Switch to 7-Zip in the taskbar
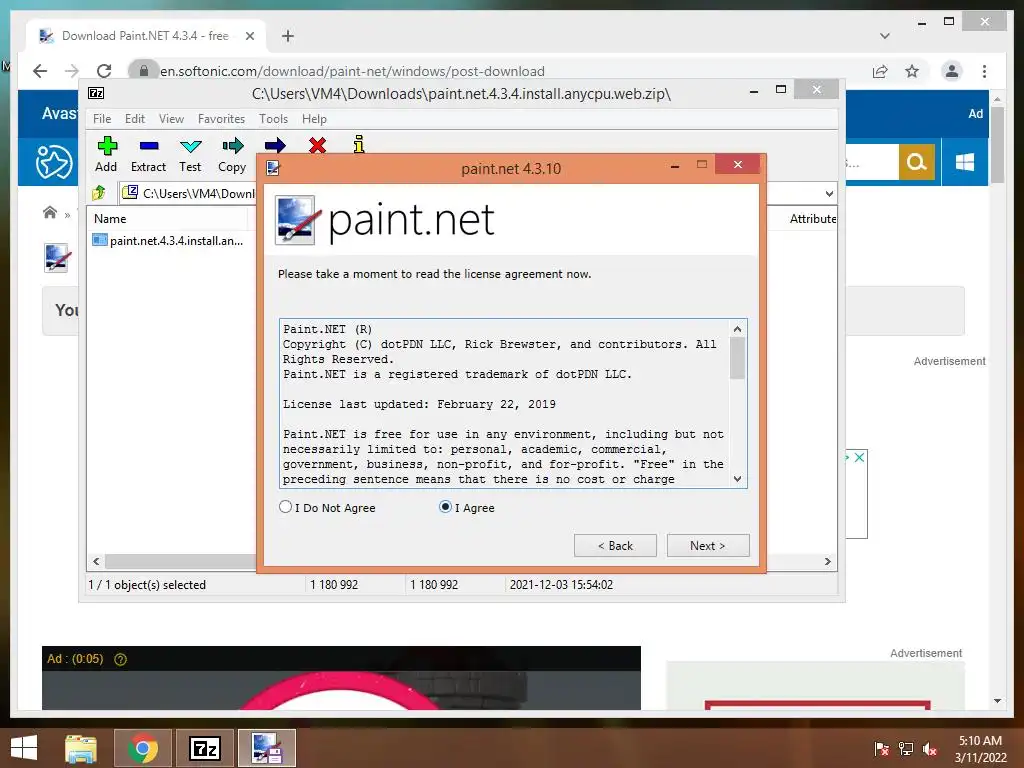This screenshot has width=1024, height=768. (x=204, y=748)
